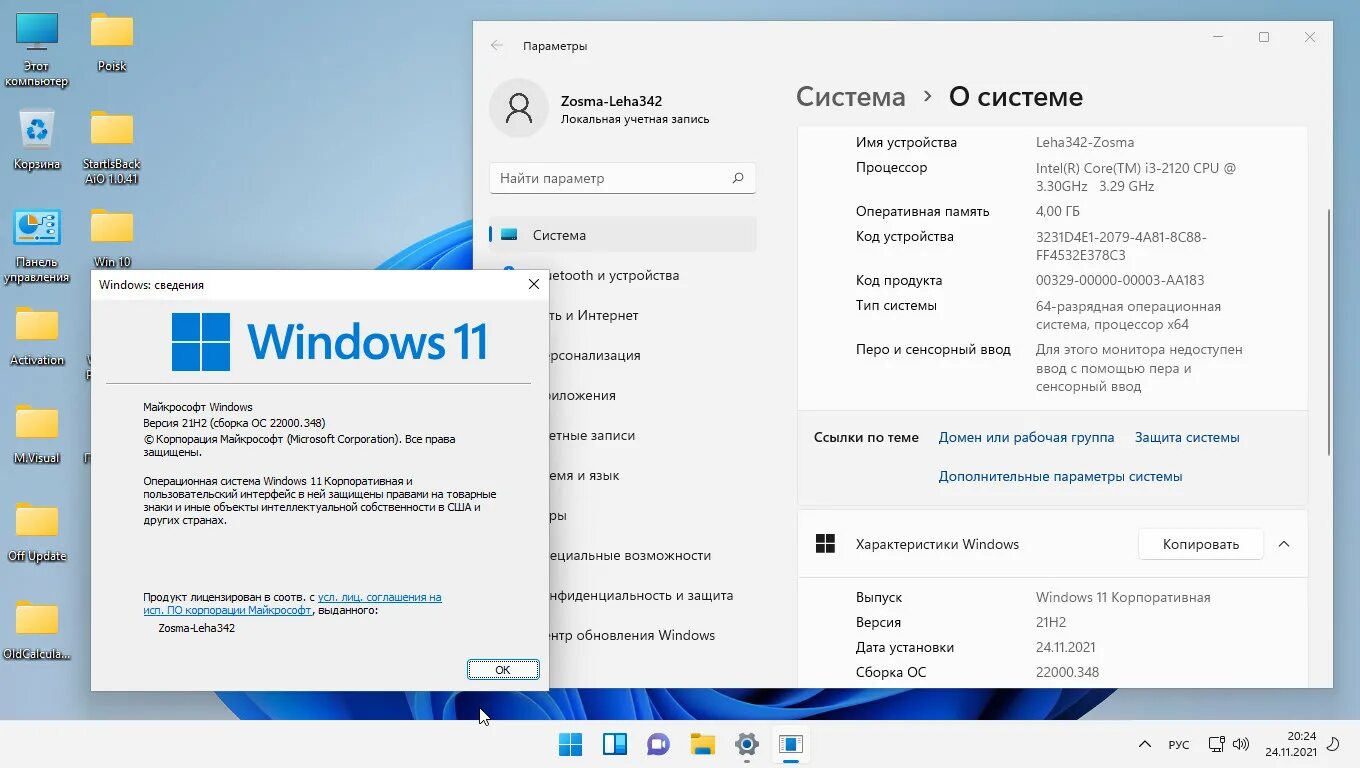Select the Poisk folder on desktop
Image resolution: width=1360 pixels, height=768 pixels.
[112, 42]
